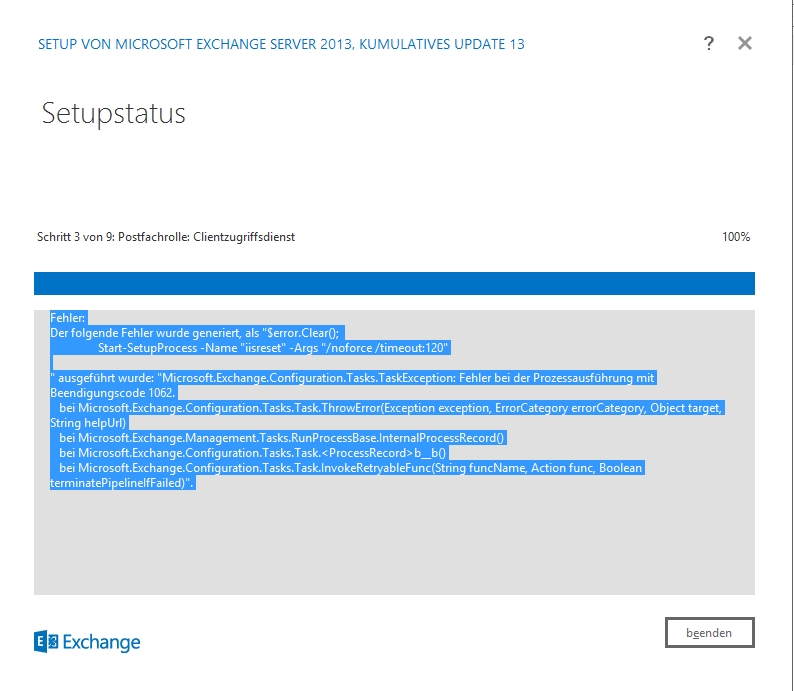The image size is (794, 691).
Task: Click the line containing TaskException
Action: 352,378
